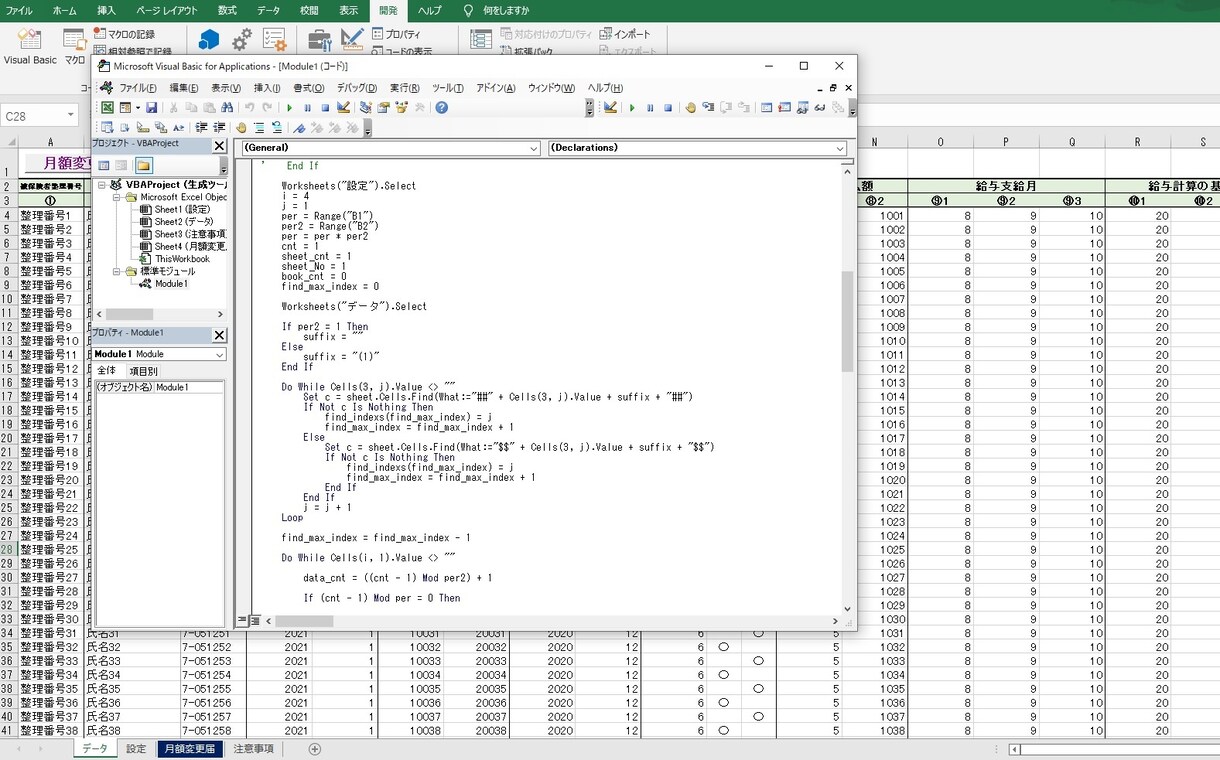Click the View Code icon in the Project pane

[x=103, y=165]
